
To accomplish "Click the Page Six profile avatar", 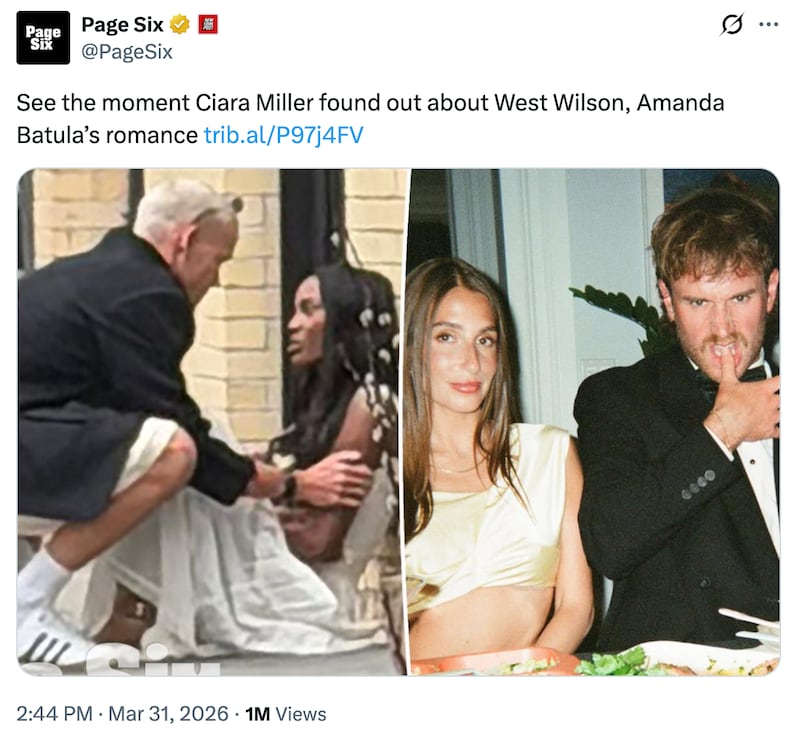I will click(43, 38).
